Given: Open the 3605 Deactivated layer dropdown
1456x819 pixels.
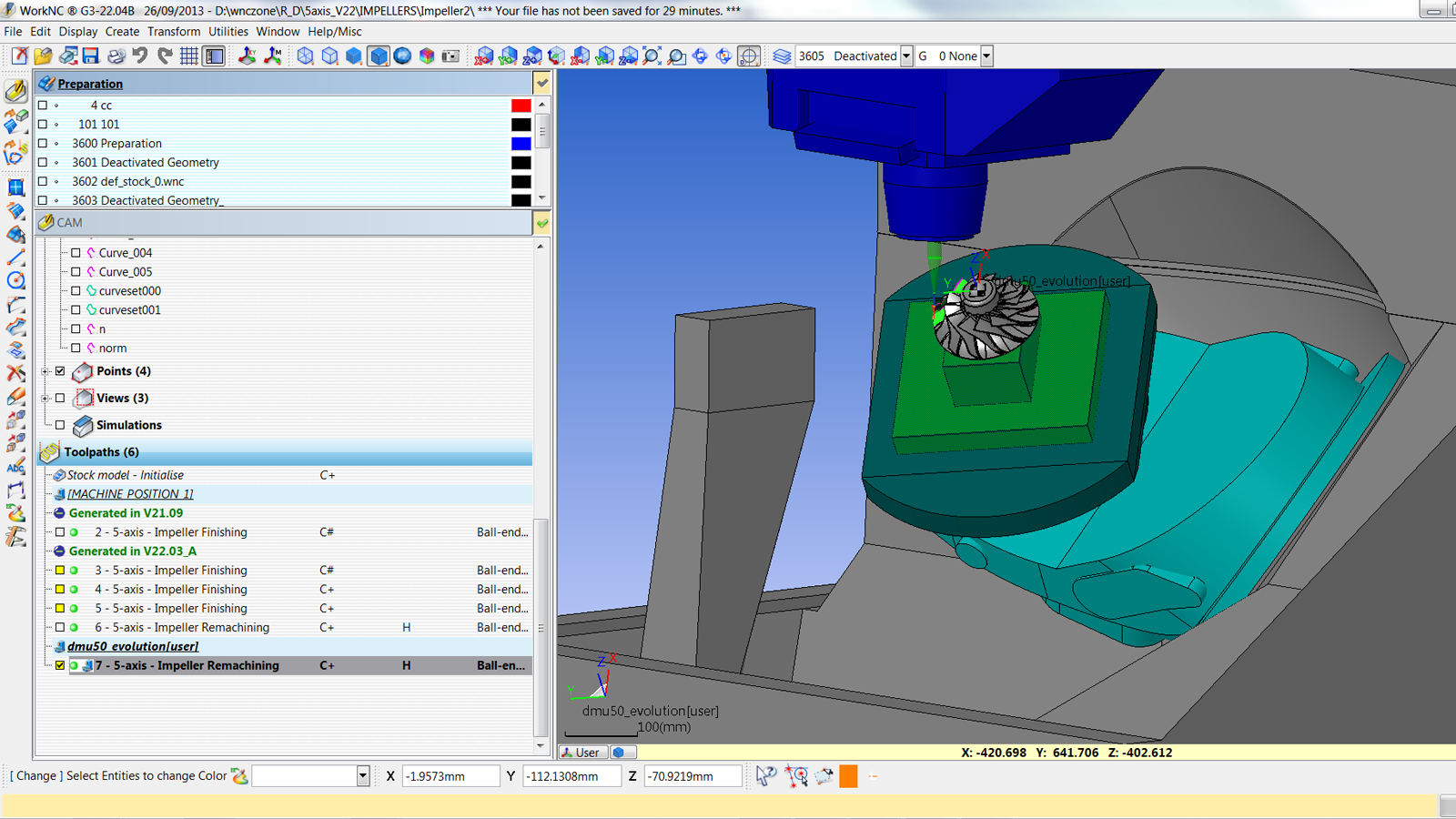Looking at the screenshot, I should [906, 56].
